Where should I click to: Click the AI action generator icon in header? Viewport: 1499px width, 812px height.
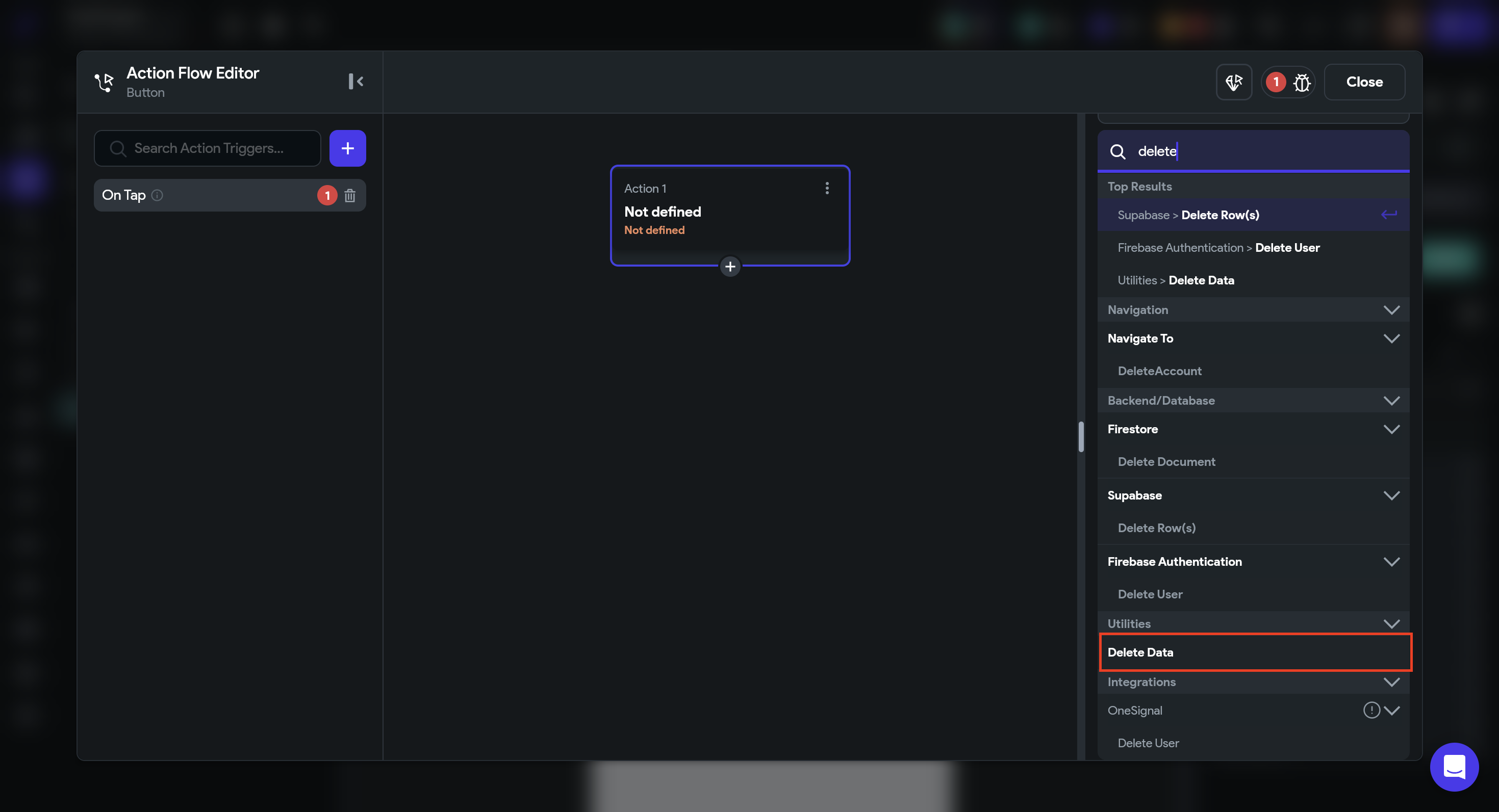tap(1234, 82)
